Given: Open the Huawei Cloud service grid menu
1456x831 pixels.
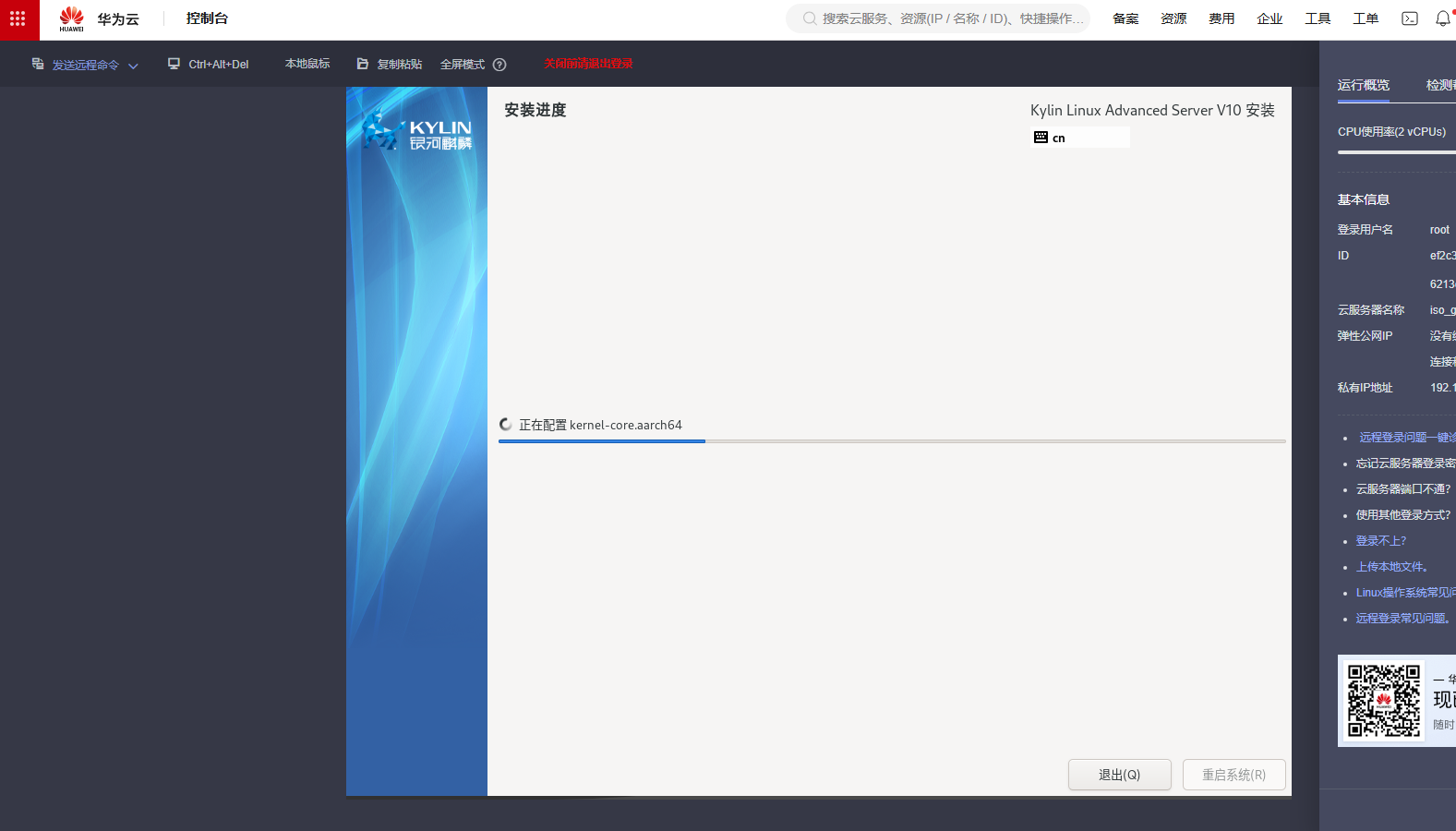Looking at the screenshot, I should tap(18, 19).
